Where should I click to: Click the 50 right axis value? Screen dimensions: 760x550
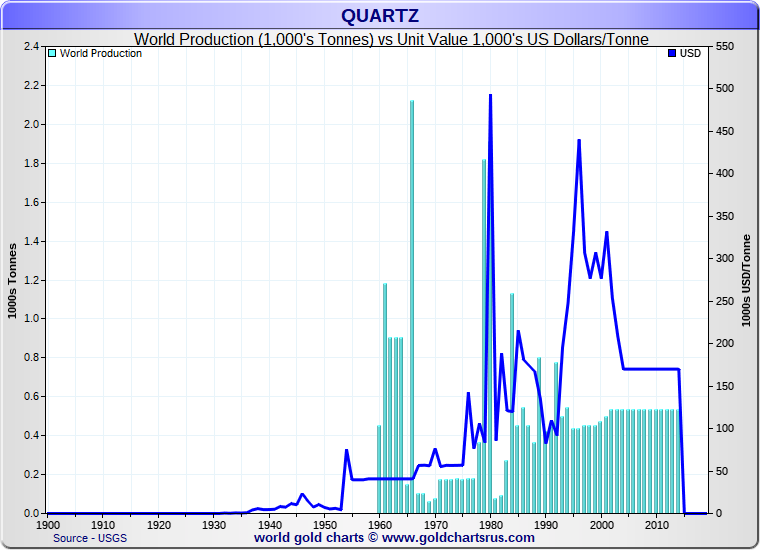722,471
